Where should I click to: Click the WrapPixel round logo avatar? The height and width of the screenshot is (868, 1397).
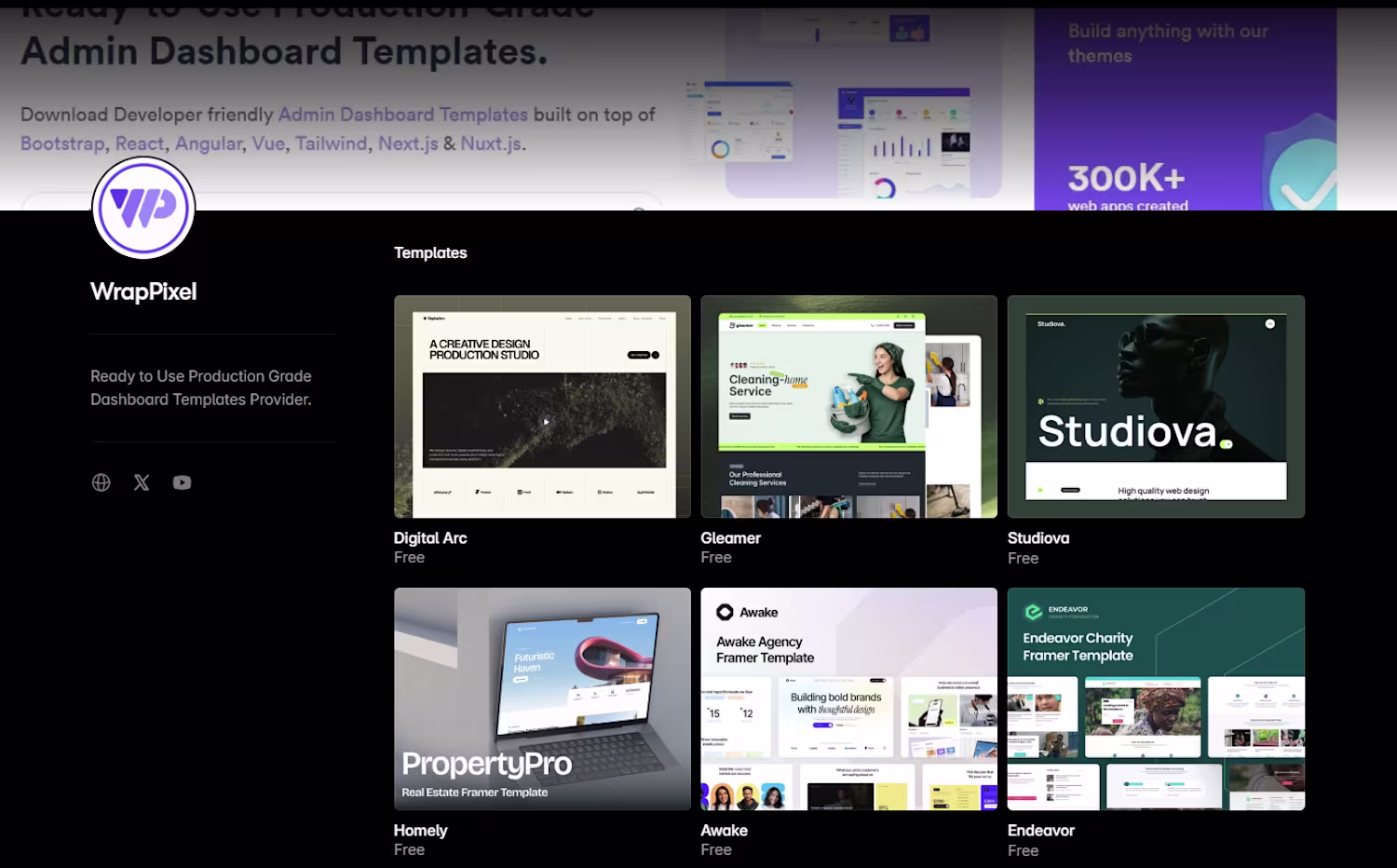143,208
